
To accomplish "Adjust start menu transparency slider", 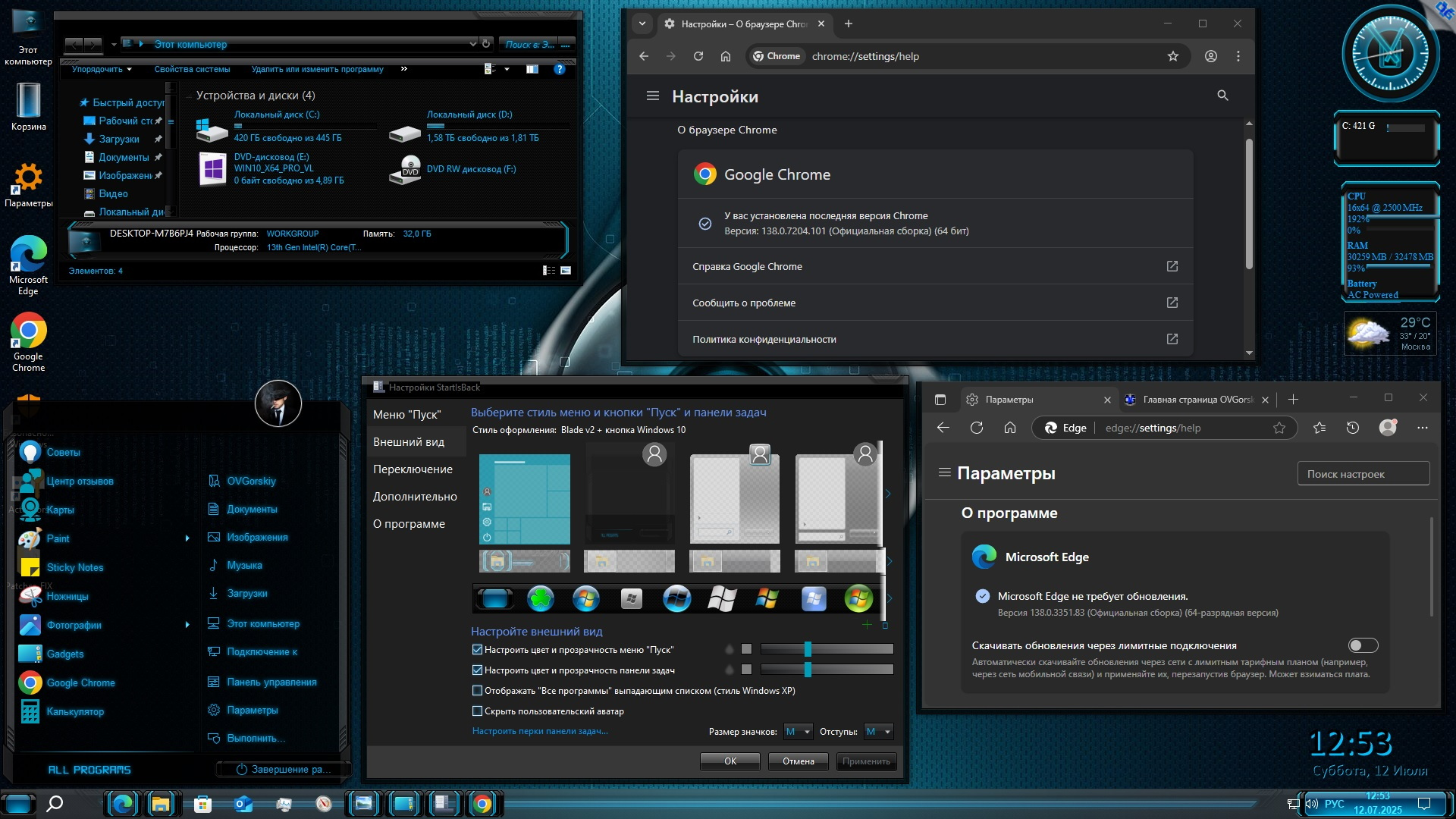I will point(808,649).
